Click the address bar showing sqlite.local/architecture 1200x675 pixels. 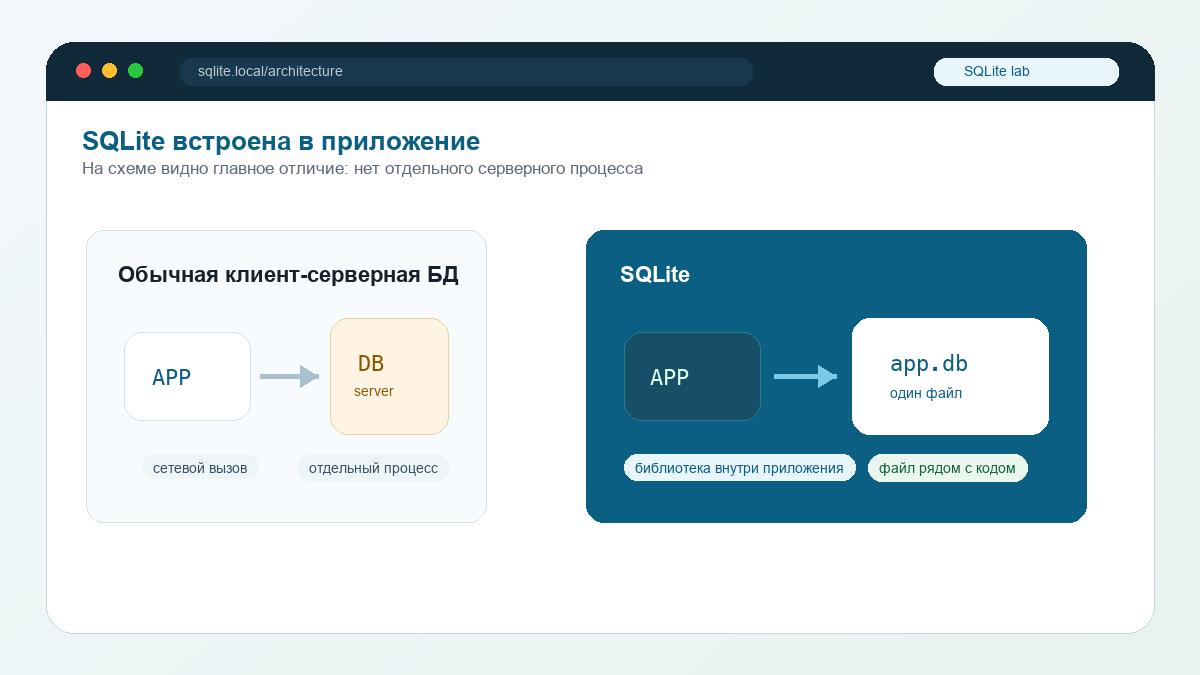(466, 72)
